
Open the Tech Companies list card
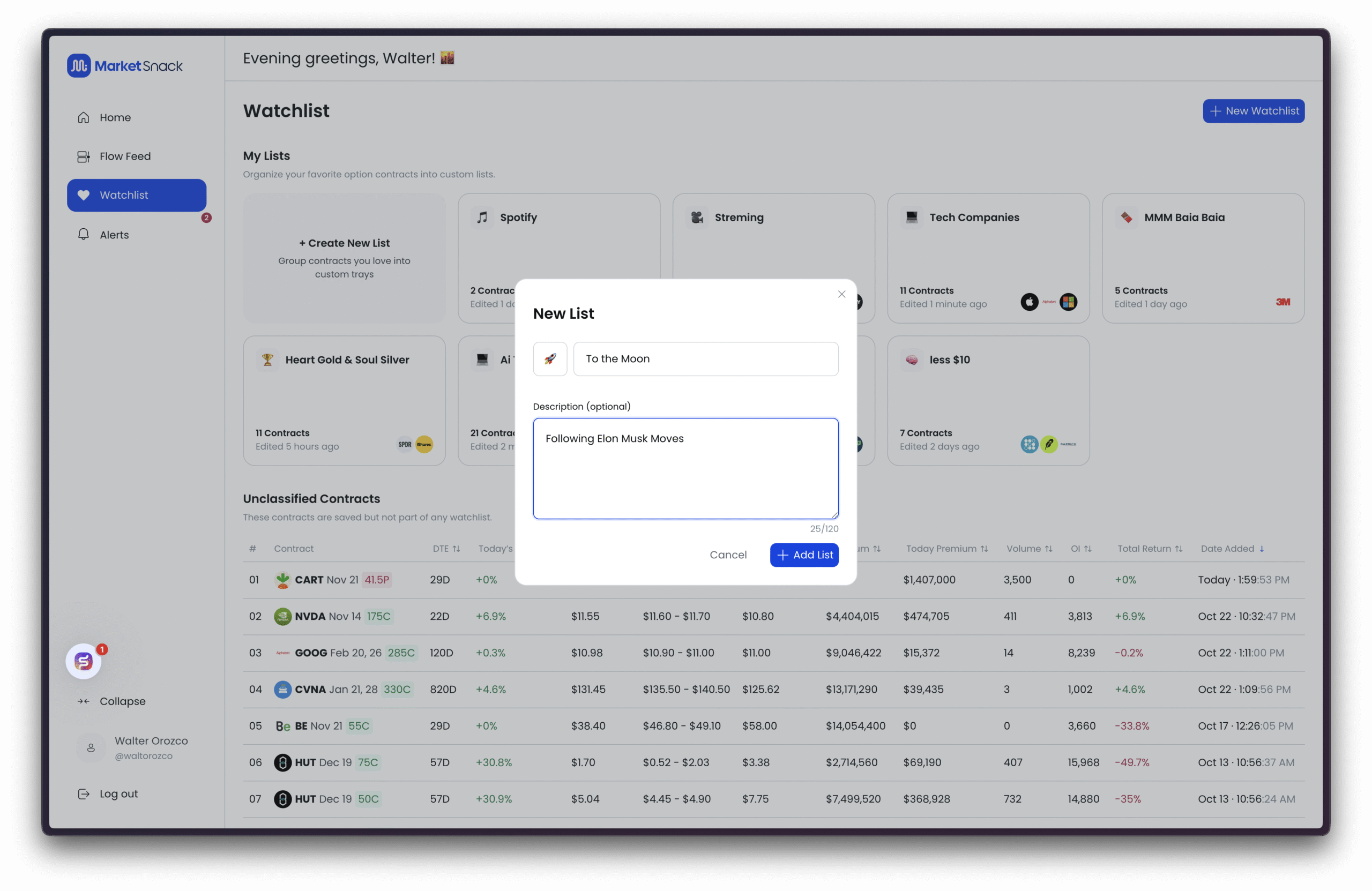coord(988,258)
